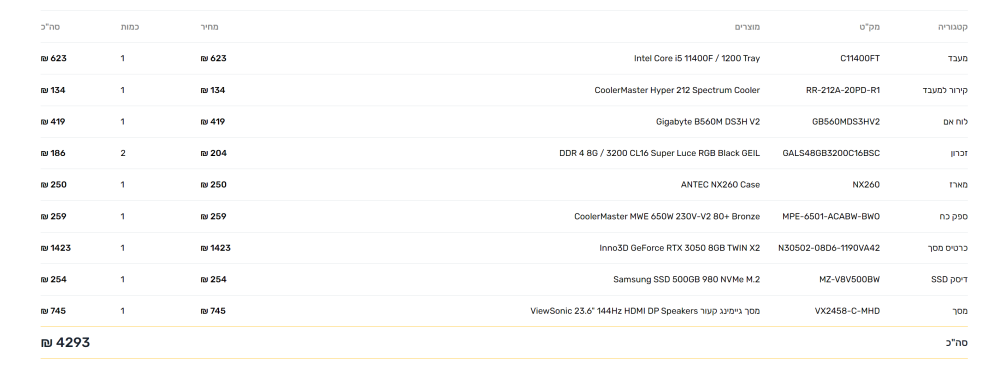Click the מוצרים column header
1000x370 pixels.
pos(747,27)
